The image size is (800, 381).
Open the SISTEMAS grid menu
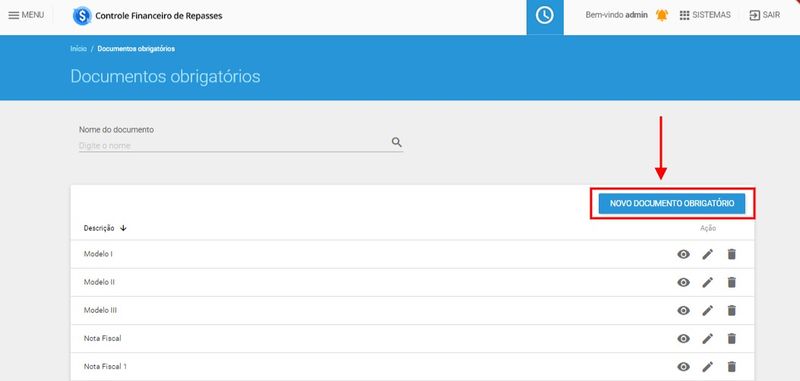[x=705, y=15]
